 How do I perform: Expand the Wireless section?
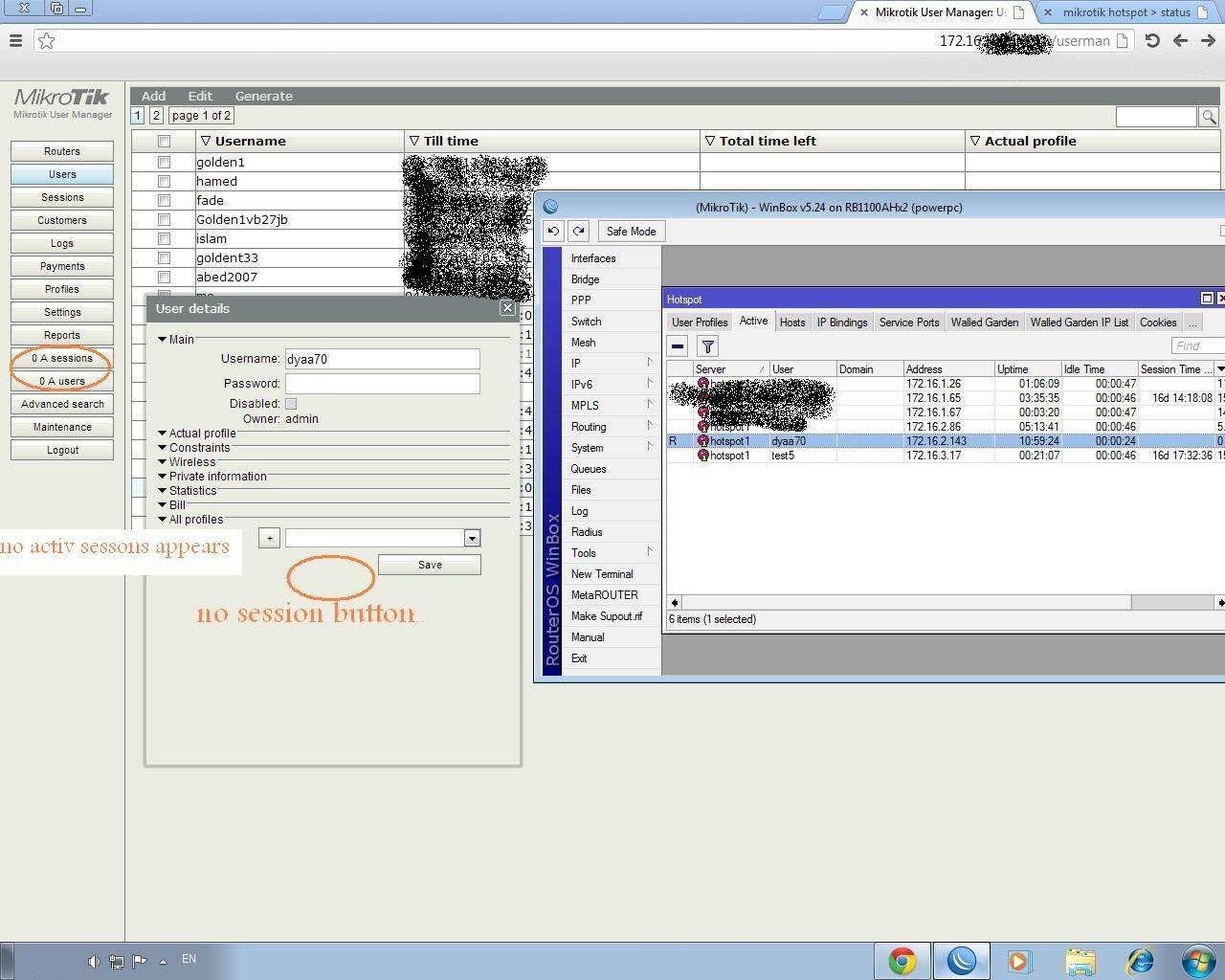coord(188,462)
